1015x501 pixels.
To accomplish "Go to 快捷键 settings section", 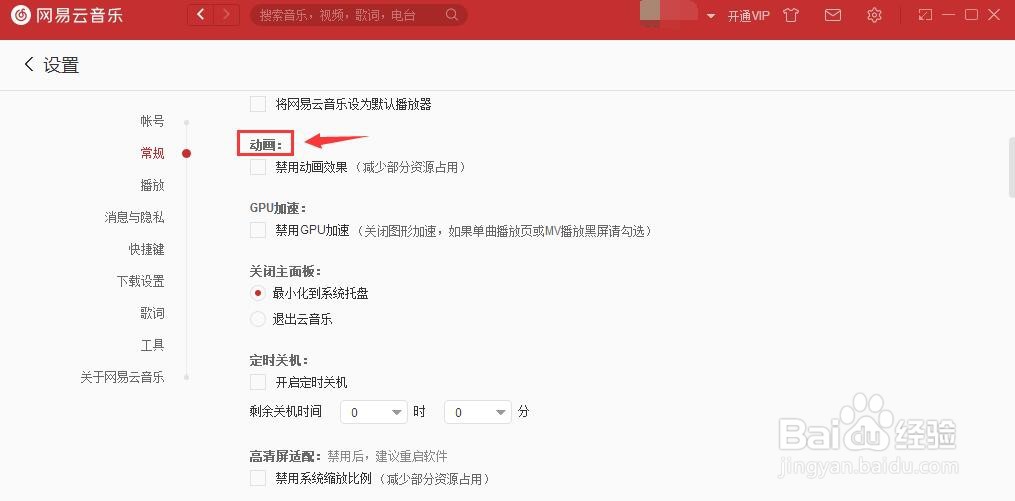I will coord(146,249).
